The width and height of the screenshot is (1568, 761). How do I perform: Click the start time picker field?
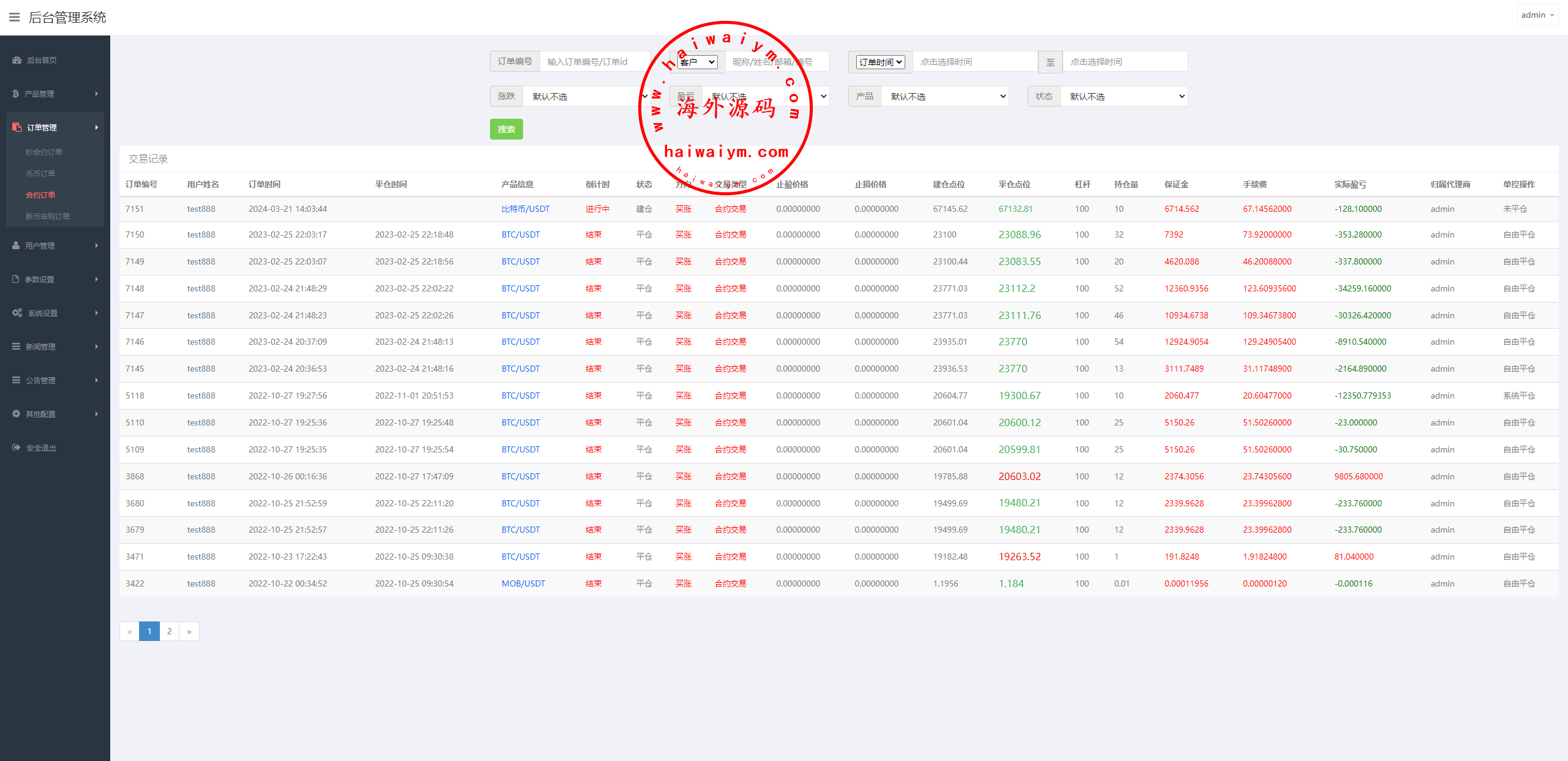click(x=974, y=62)
